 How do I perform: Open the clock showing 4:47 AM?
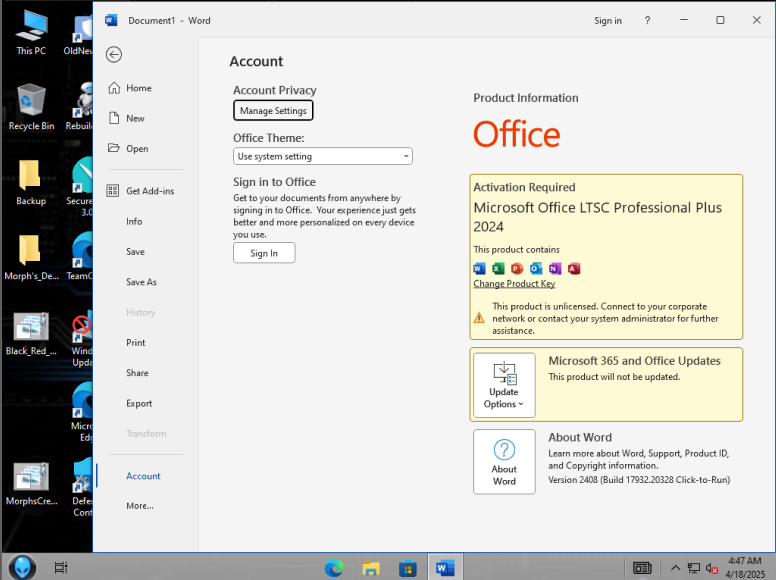coord(745,568)
